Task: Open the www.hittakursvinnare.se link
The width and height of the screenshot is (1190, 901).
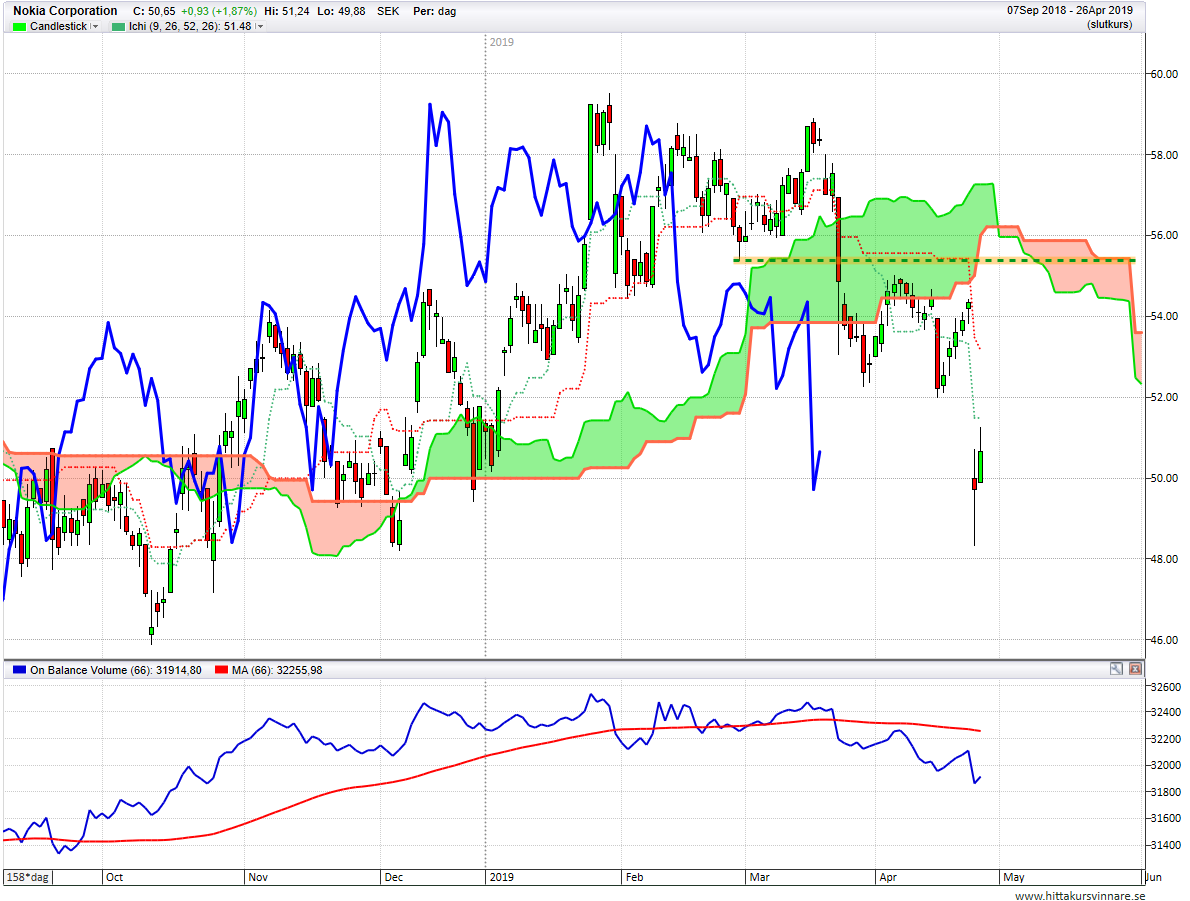Action: 1080,896
